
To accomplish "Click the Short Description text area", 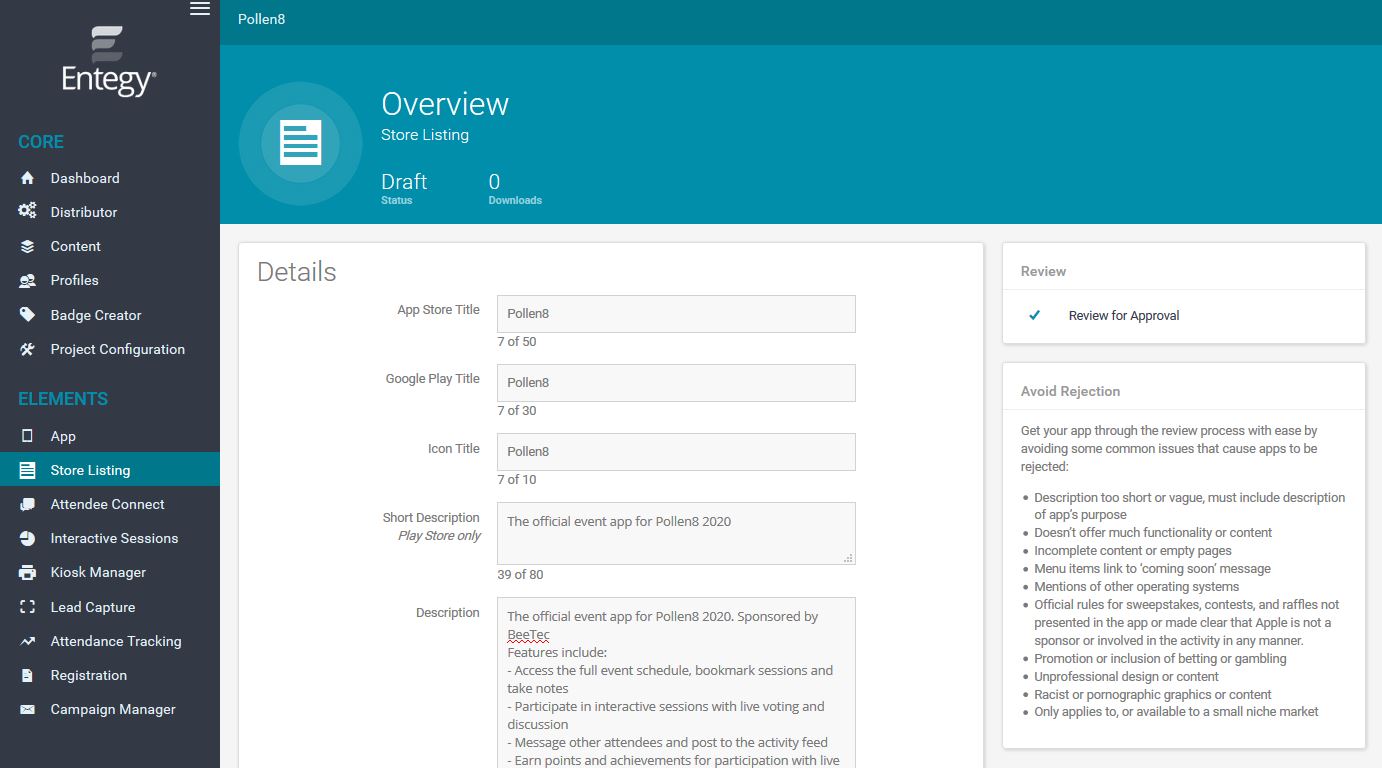I will 676,533.
